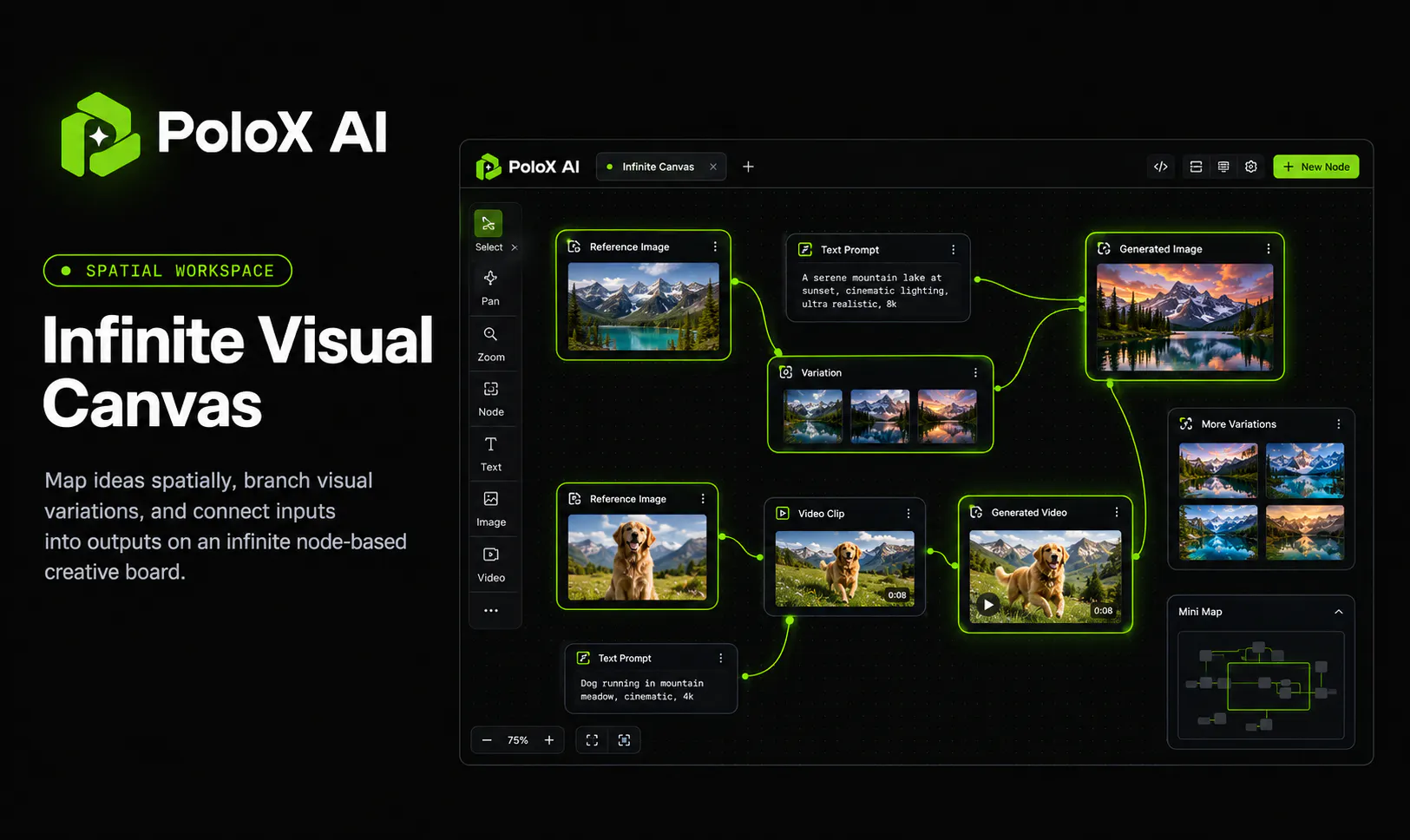Select the Video tool
Image resolution: width=1410 pixels, height=840 pixels.
pos(490,564)
